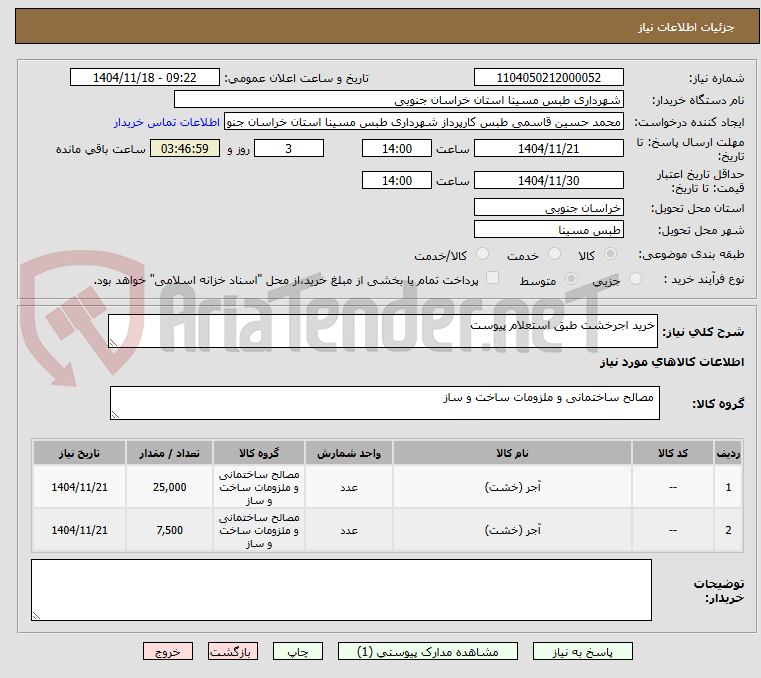Click آجر (خشت) in row 1
The width and height of the screenshot is (761, 678).
[x=513, y=487]
